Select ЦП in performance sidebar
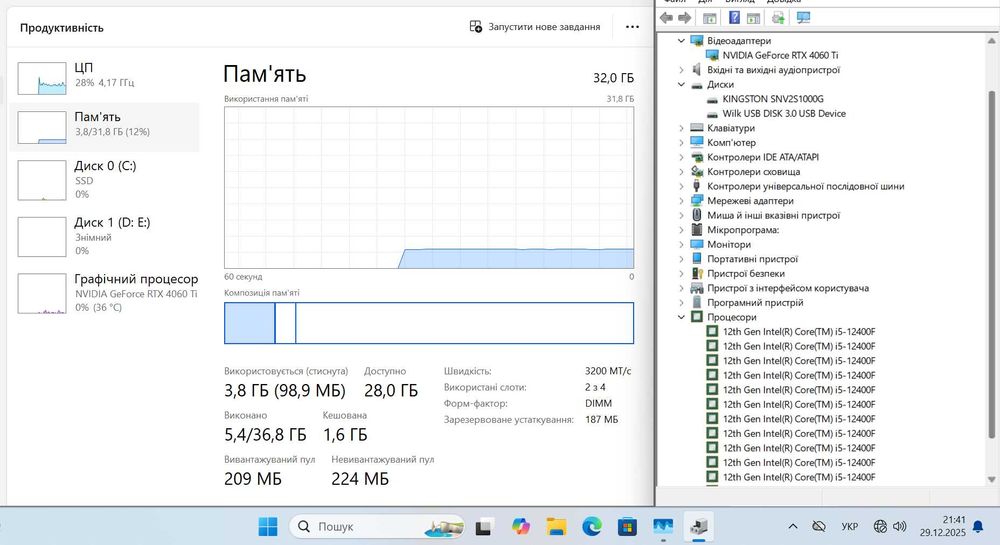 (105, 77)
